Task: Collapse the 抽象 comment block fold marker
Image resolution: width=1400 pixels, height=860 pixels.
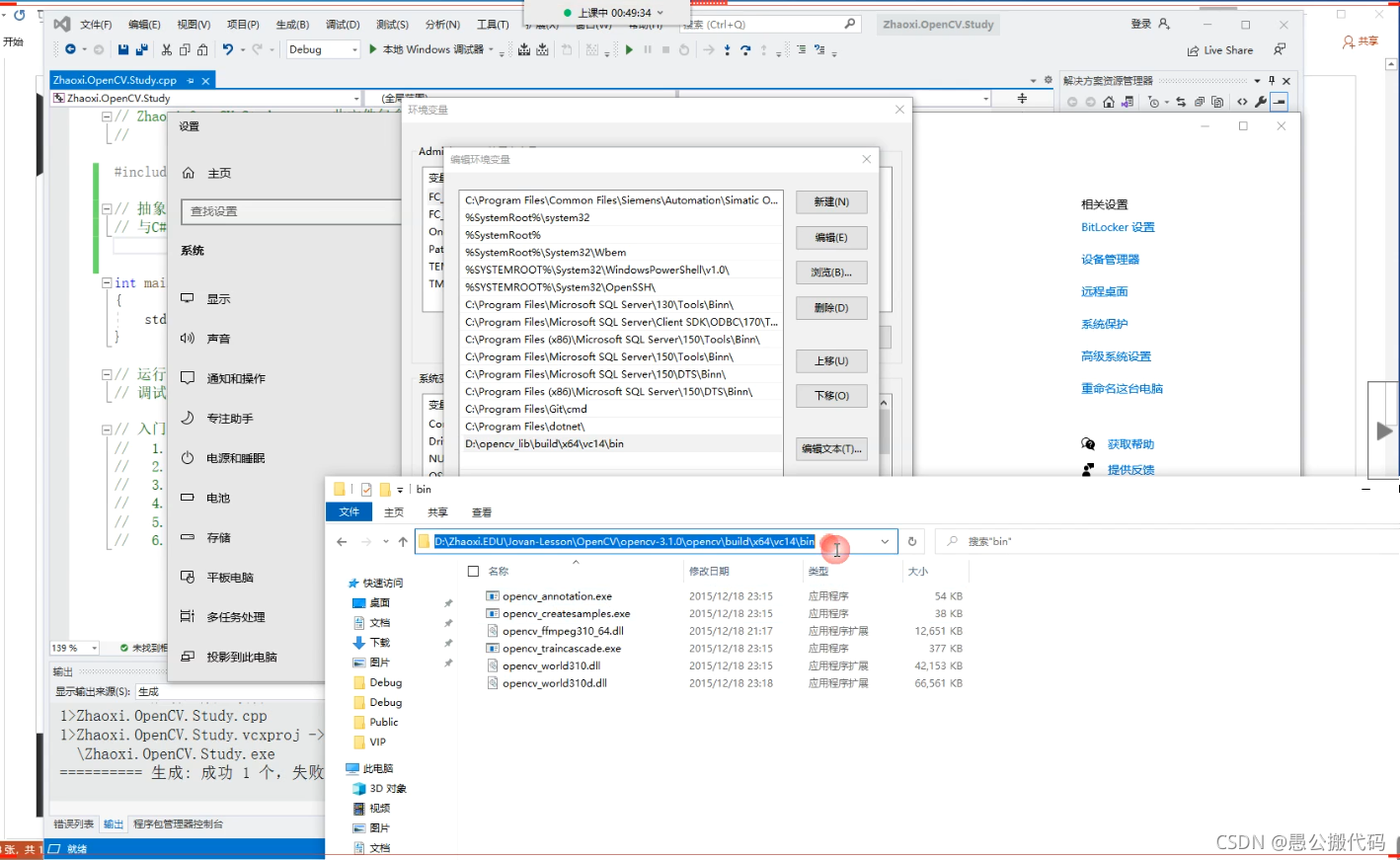Action: pos(107,208)
